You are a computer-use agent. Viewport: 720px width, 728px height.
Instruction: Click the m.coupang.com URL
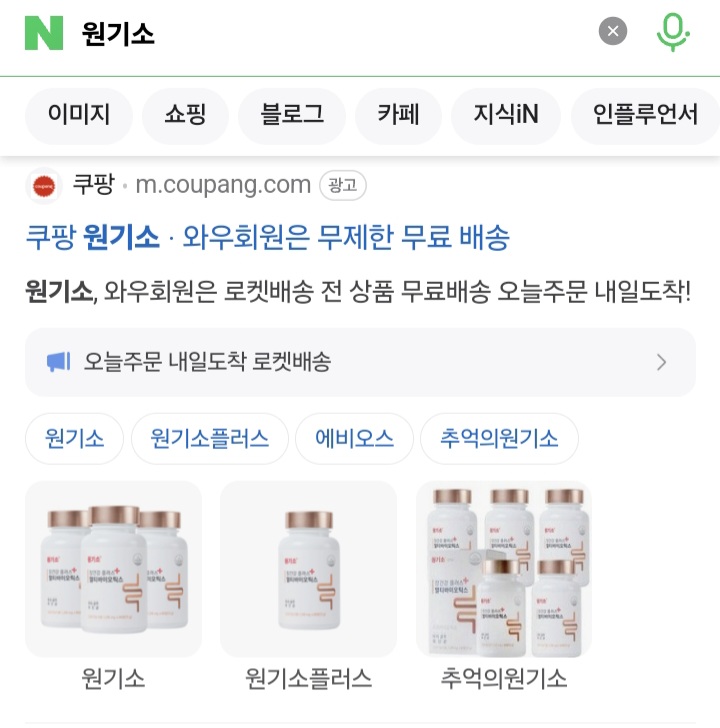point(223,185)
